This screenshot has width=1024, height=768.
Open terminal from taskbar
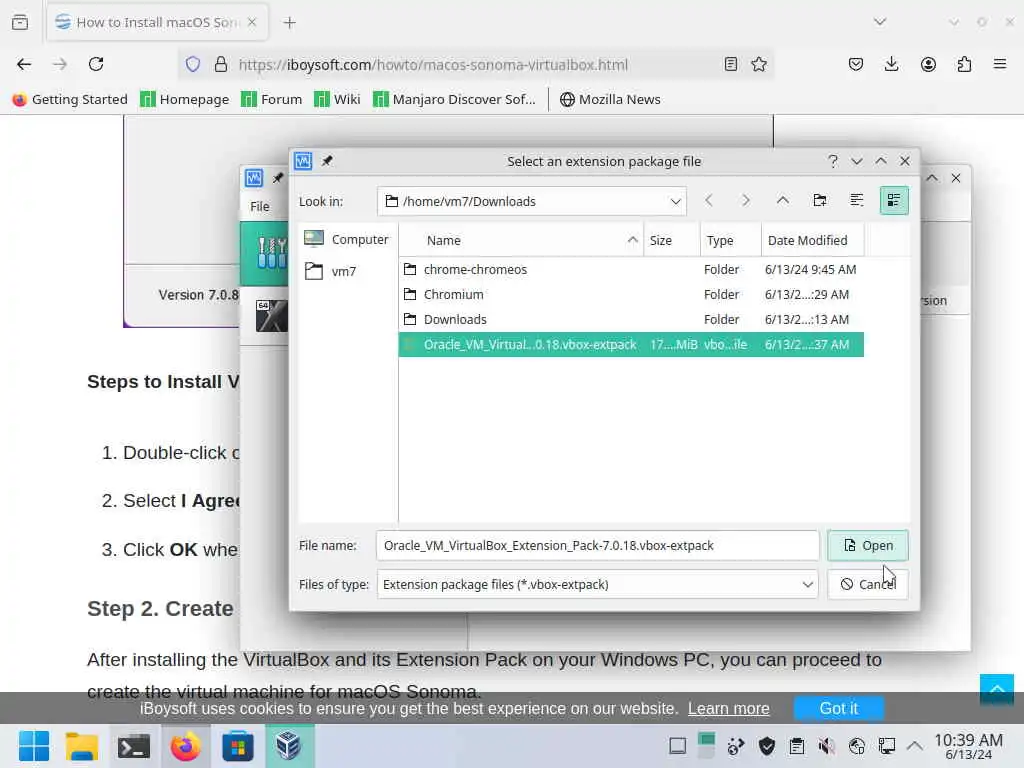[134, 746]
